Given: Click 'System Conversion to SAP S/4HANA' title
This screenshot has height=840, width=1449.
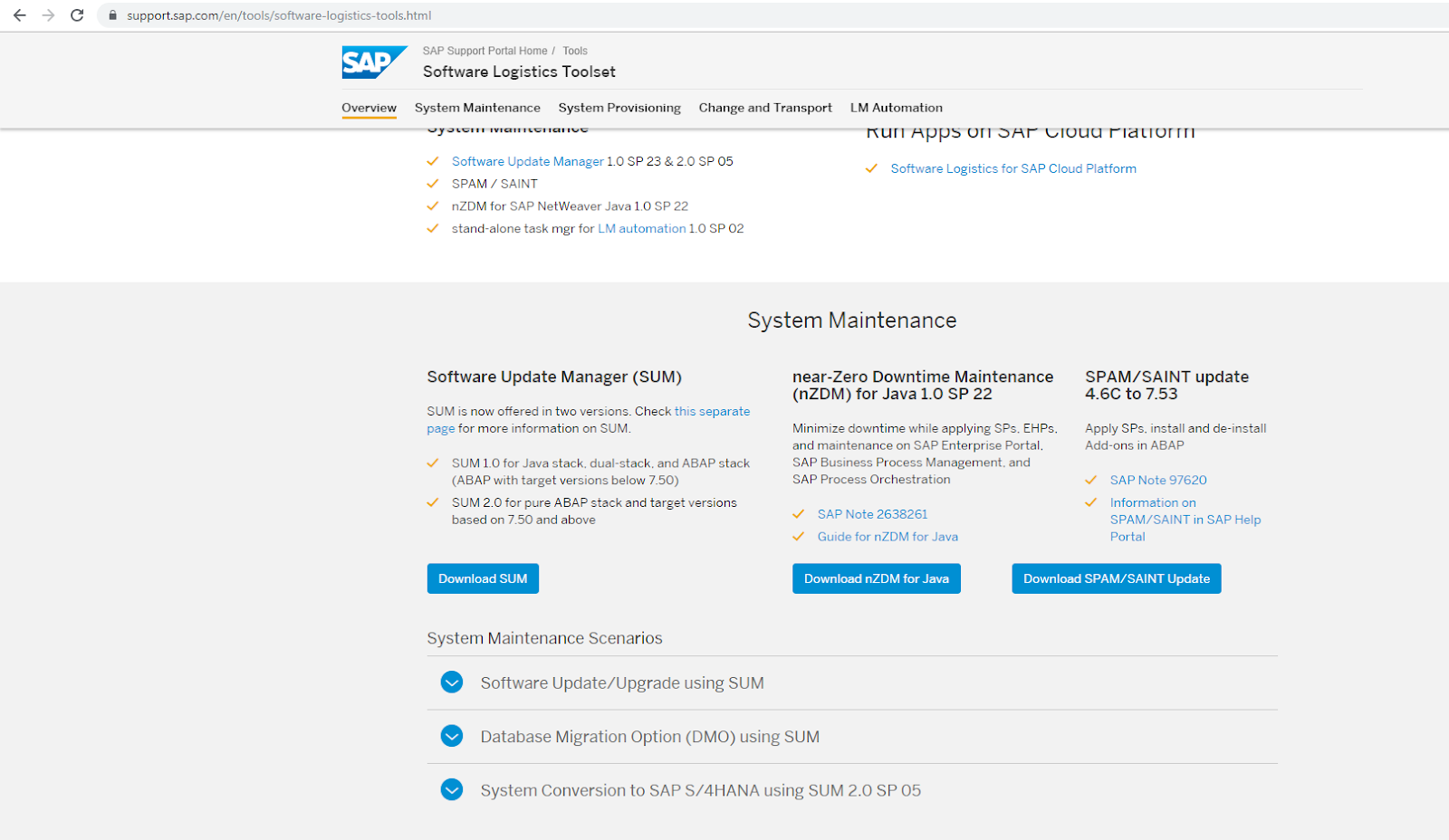Looking at the screenshot, I should pos(701,790).
